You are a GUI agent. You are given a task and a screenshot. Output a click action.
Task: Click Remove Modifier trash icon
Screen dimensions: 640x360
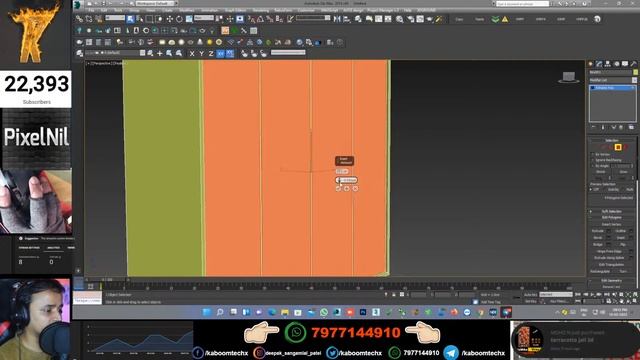click(x=622, y=127)
